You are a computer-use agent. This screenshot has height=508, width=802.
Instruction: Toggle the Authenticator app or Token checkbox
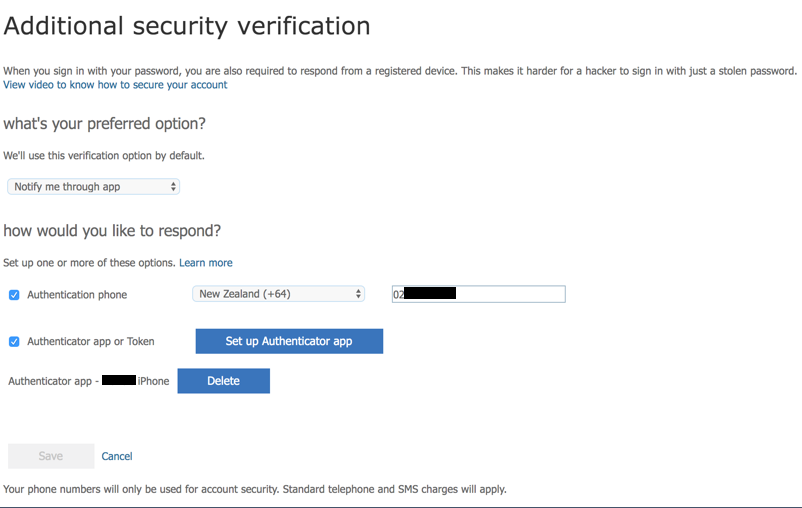coord(14,341)
